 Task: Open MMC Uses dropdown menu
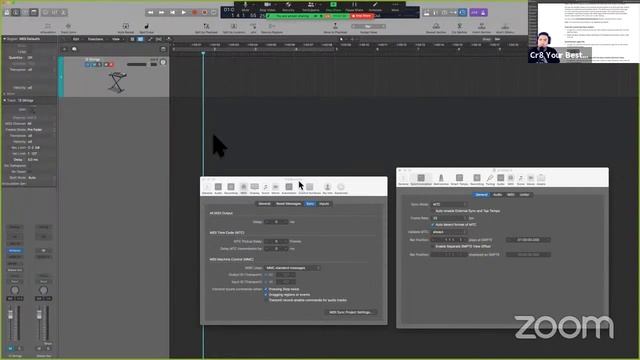click(292, 268)
